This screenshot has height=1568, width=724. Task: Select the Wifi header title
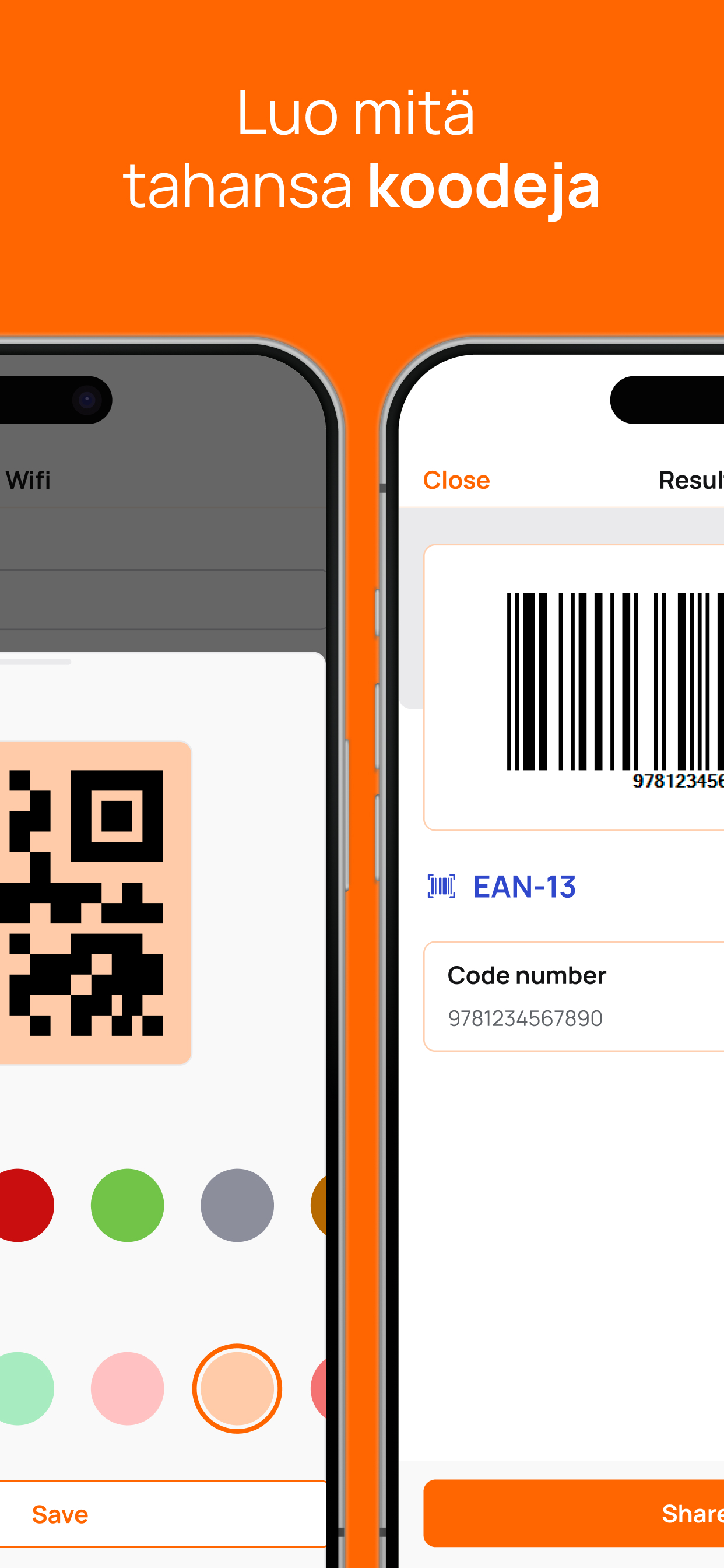pyautogui.click(x=28, y=480)
